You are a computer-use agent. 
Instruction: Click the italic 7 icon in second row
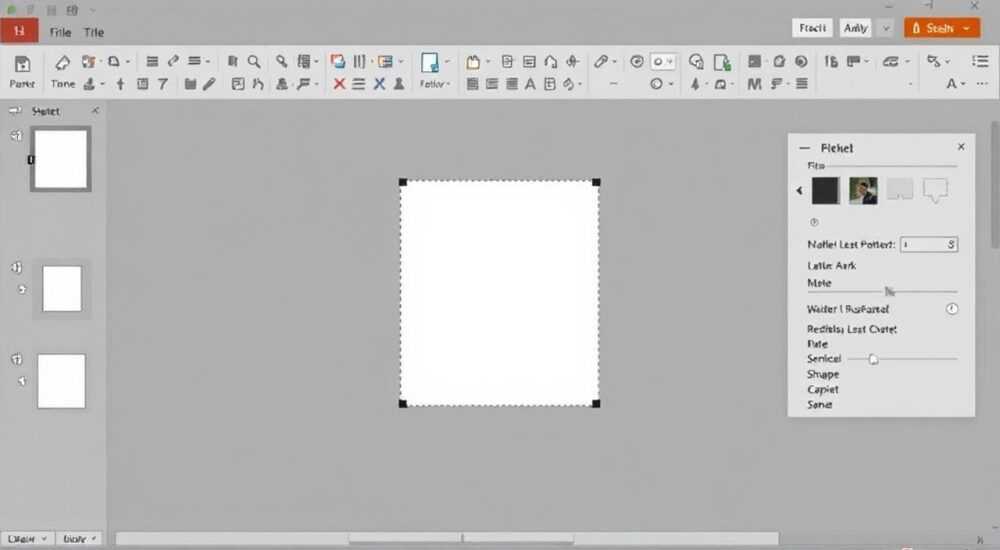point(163,84)
